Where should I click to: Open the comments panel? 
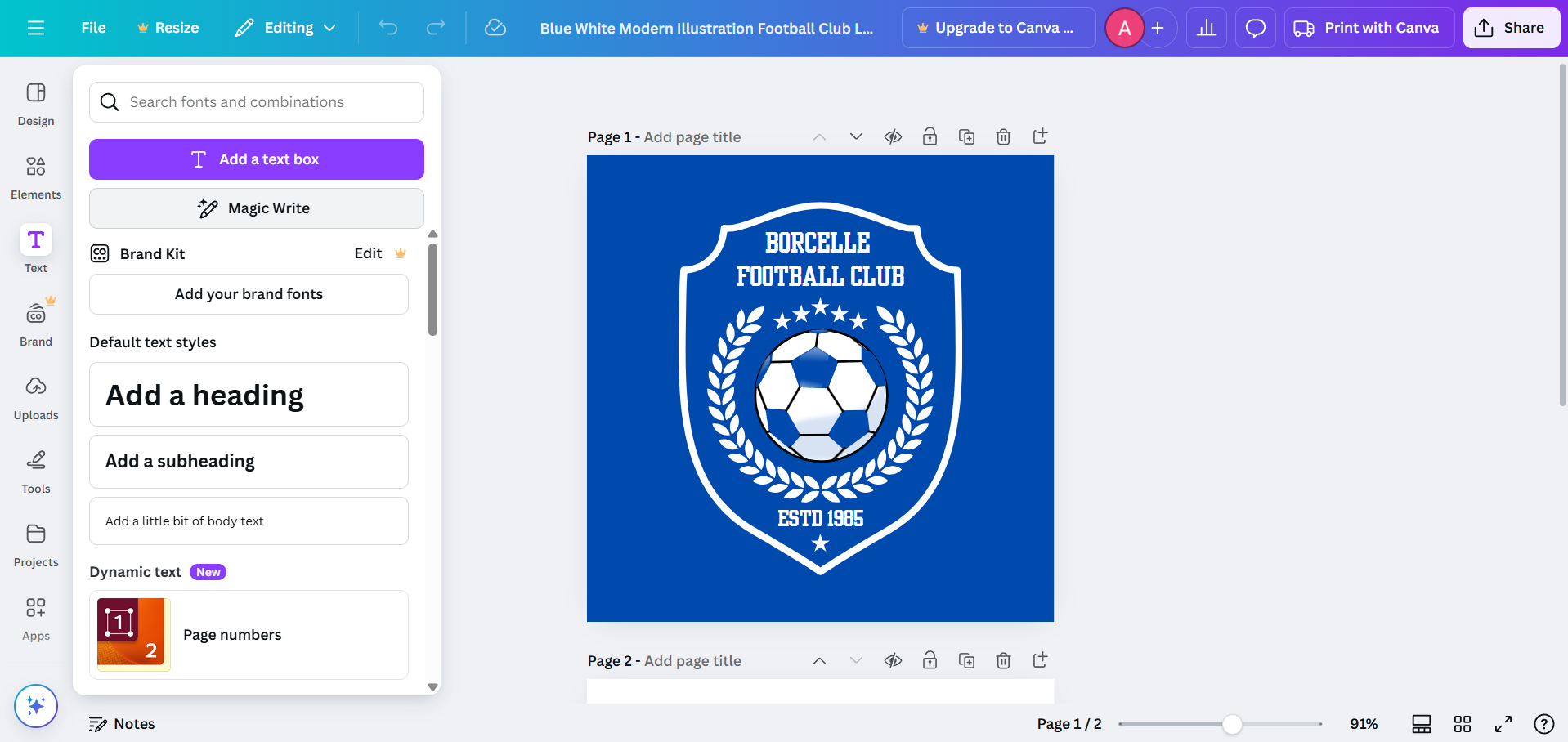[x=1255, y=27]
